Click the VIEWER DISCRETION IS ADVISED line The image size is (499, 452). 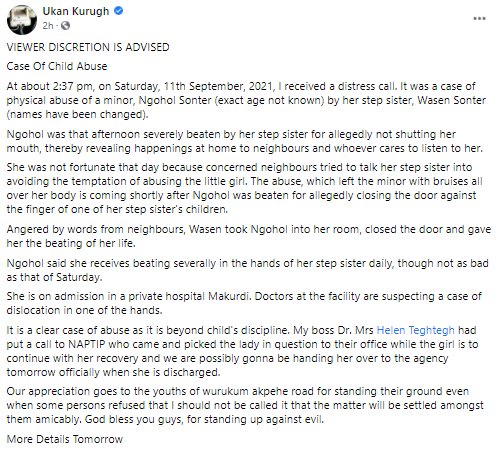(88, 47)
